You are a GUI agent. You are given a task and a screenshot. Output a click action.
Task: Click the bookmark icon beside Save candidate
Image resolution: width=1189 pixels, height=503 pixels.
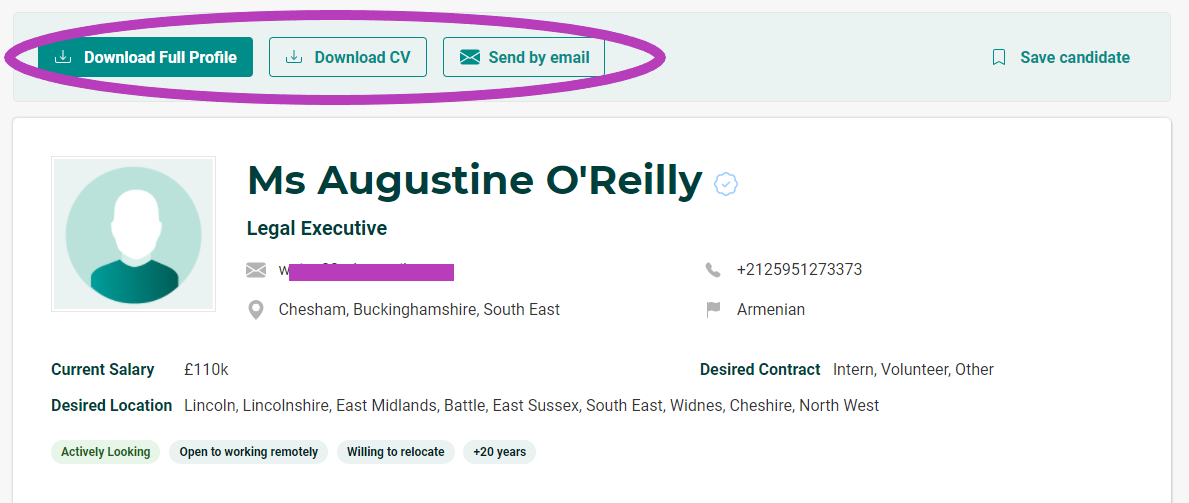tap(999, 58)
